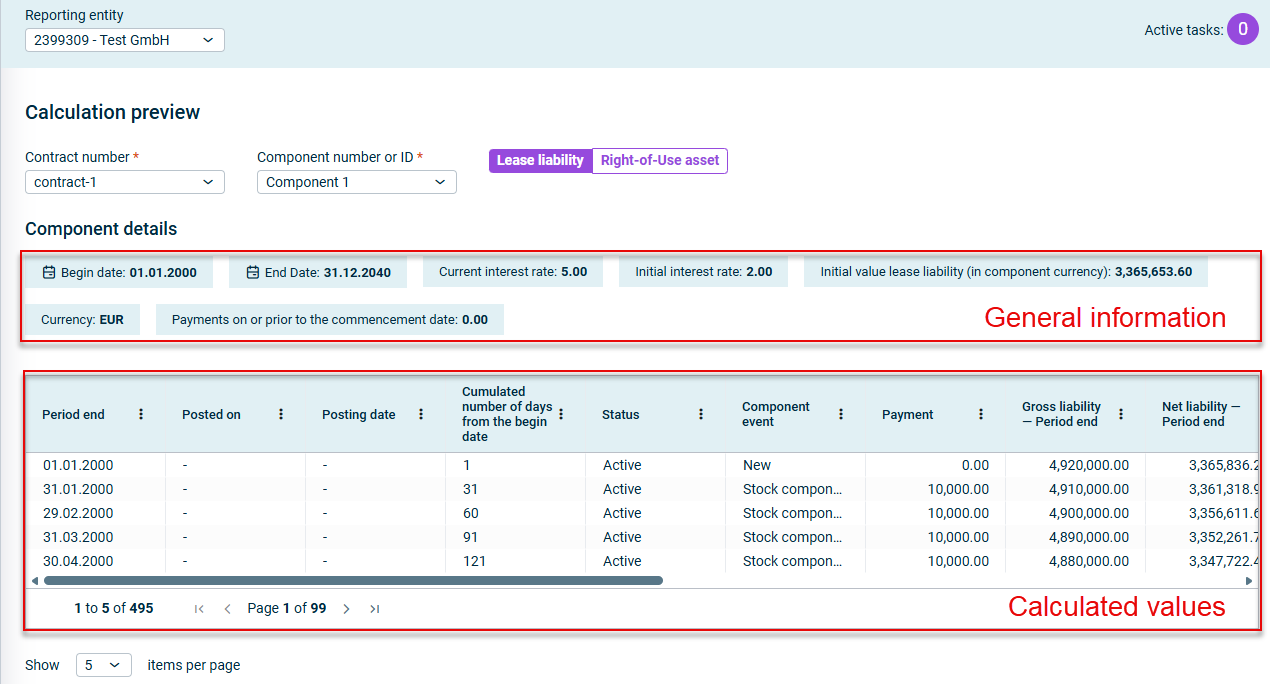Image resolution: width=1270 pixels, height=684 pixels.
Task: Click the horizontal table scrollbar
Action: pyautogui.click(x=353, y=580)
